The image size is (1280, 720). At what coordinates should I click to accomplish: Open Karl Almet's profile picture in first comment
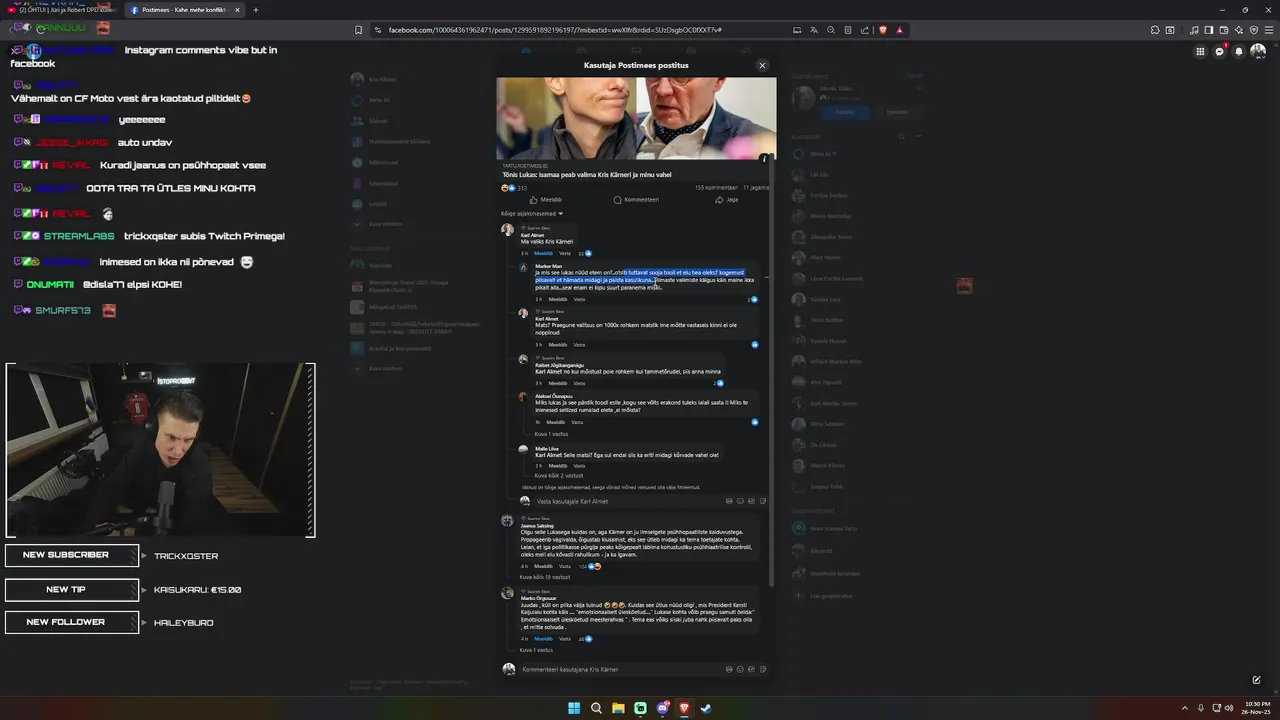[x=508, y=230]
